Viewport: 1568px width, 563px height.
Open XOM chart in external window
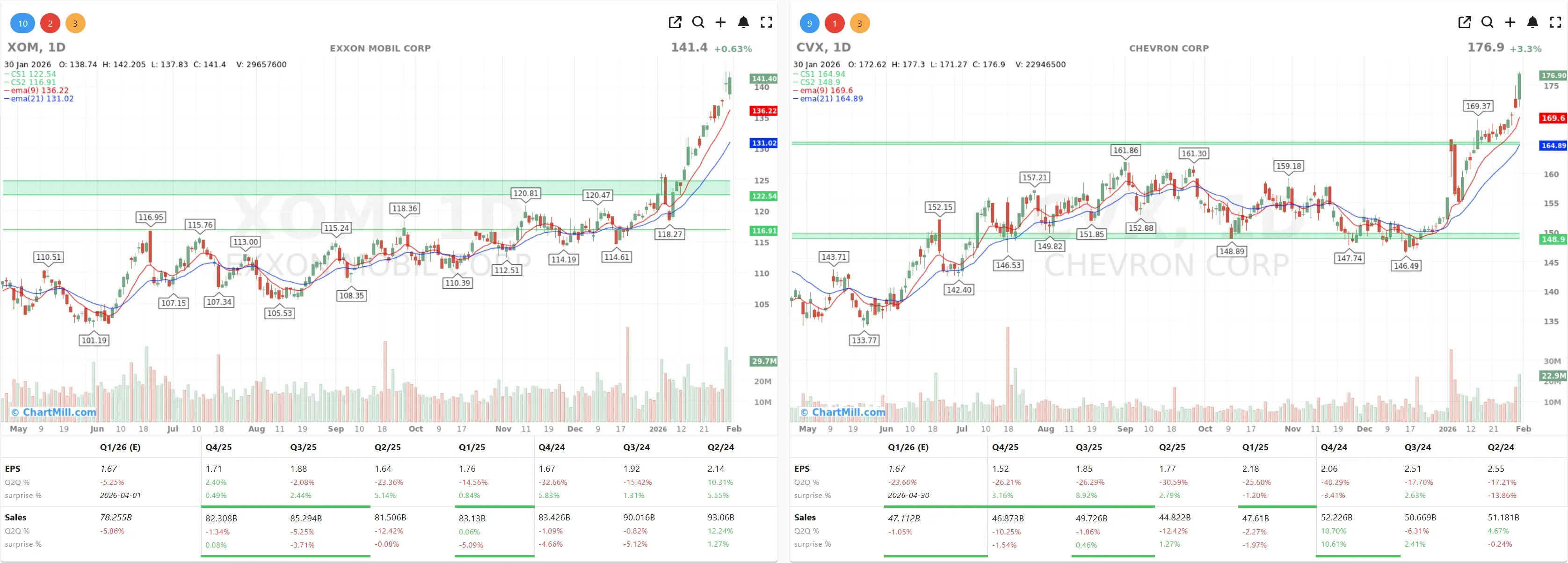point(675,22)
